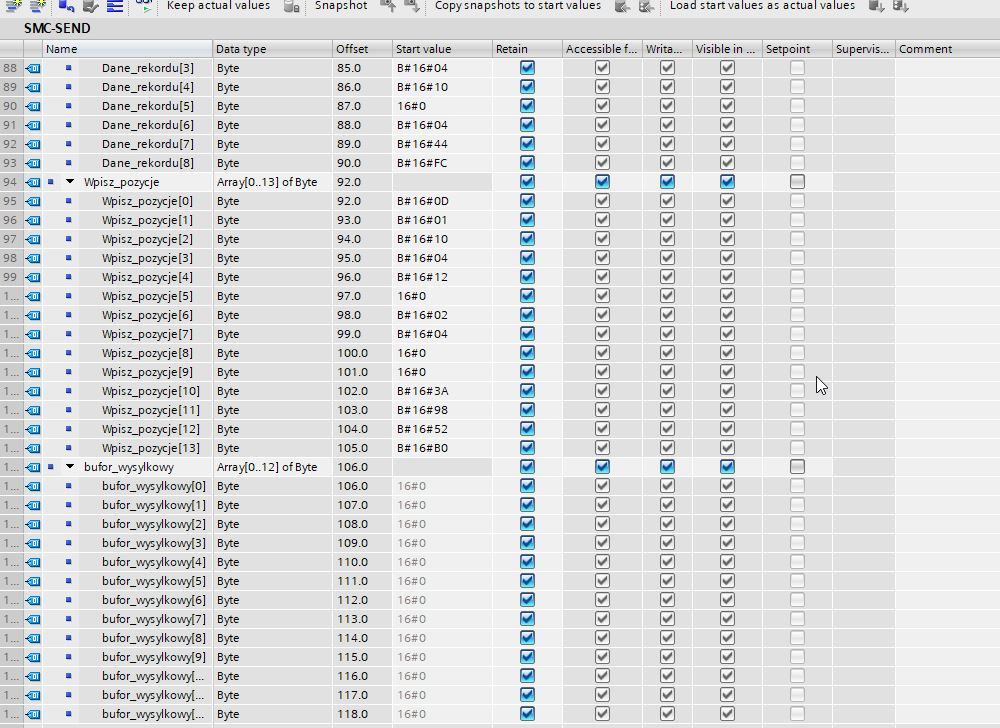The height and width of the screenshot is (728, 1000).
Task: Toggle Visible in HMI for Wpisz_pozycje array row
Action: [727, 182]
